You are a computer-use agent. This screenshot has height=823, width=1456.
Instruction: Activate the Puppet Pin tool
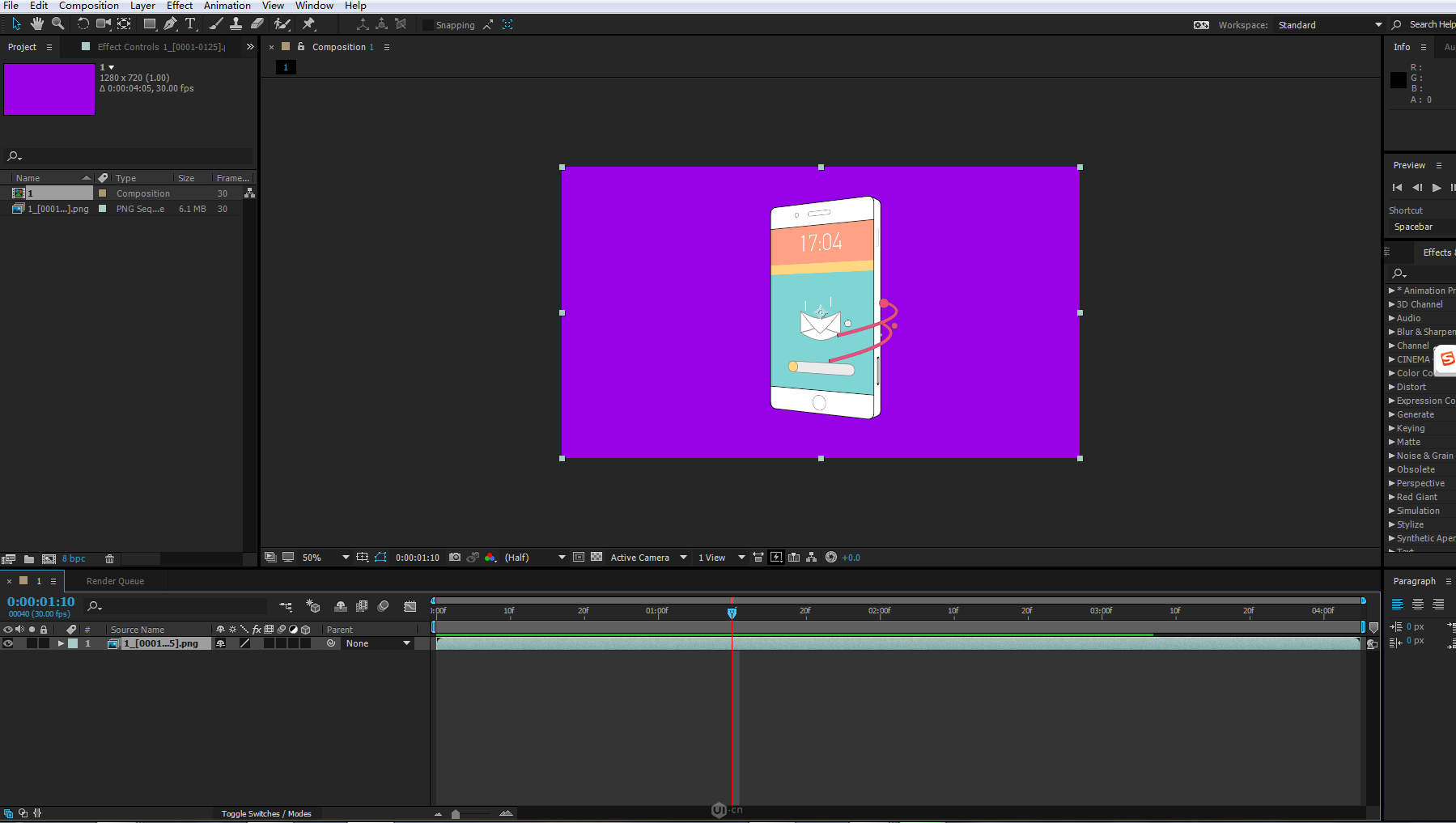308,24
